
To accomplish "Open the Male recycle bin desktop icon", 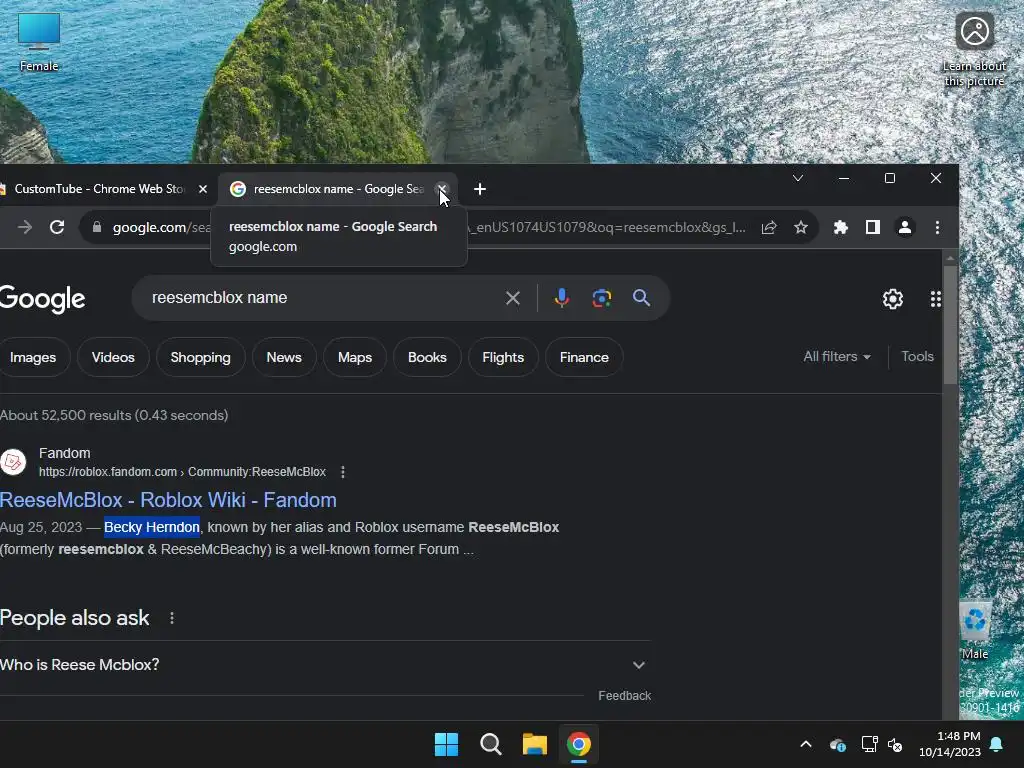I will (974, 632).
